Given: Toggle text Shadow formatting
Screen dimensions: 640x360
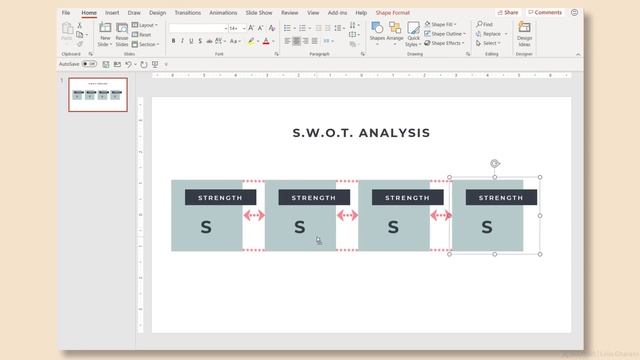Looking at the screenshot, I should click(x=200, y=41).
